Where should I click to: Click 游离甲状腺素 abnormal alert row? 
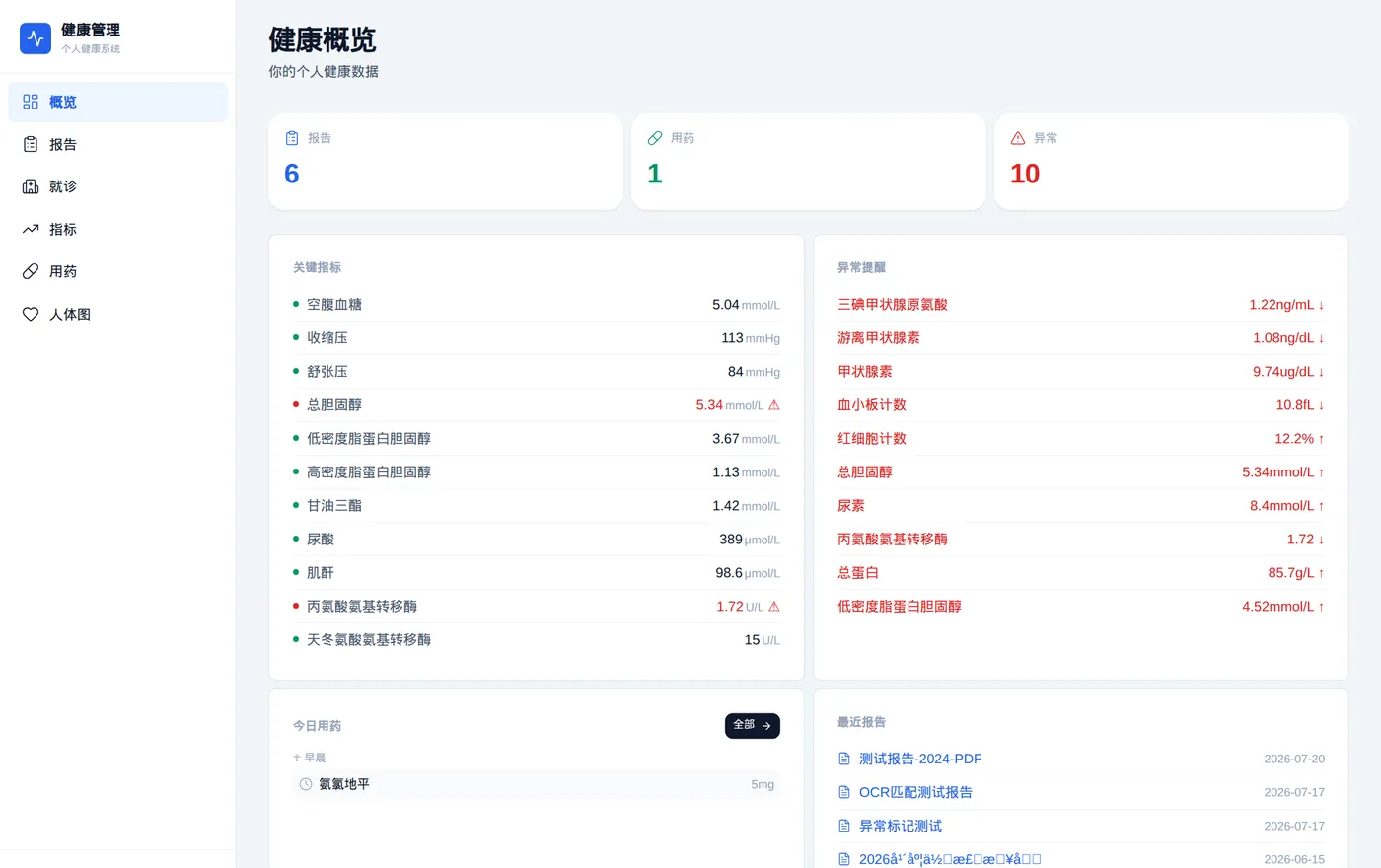click(x=1081, y=338)
